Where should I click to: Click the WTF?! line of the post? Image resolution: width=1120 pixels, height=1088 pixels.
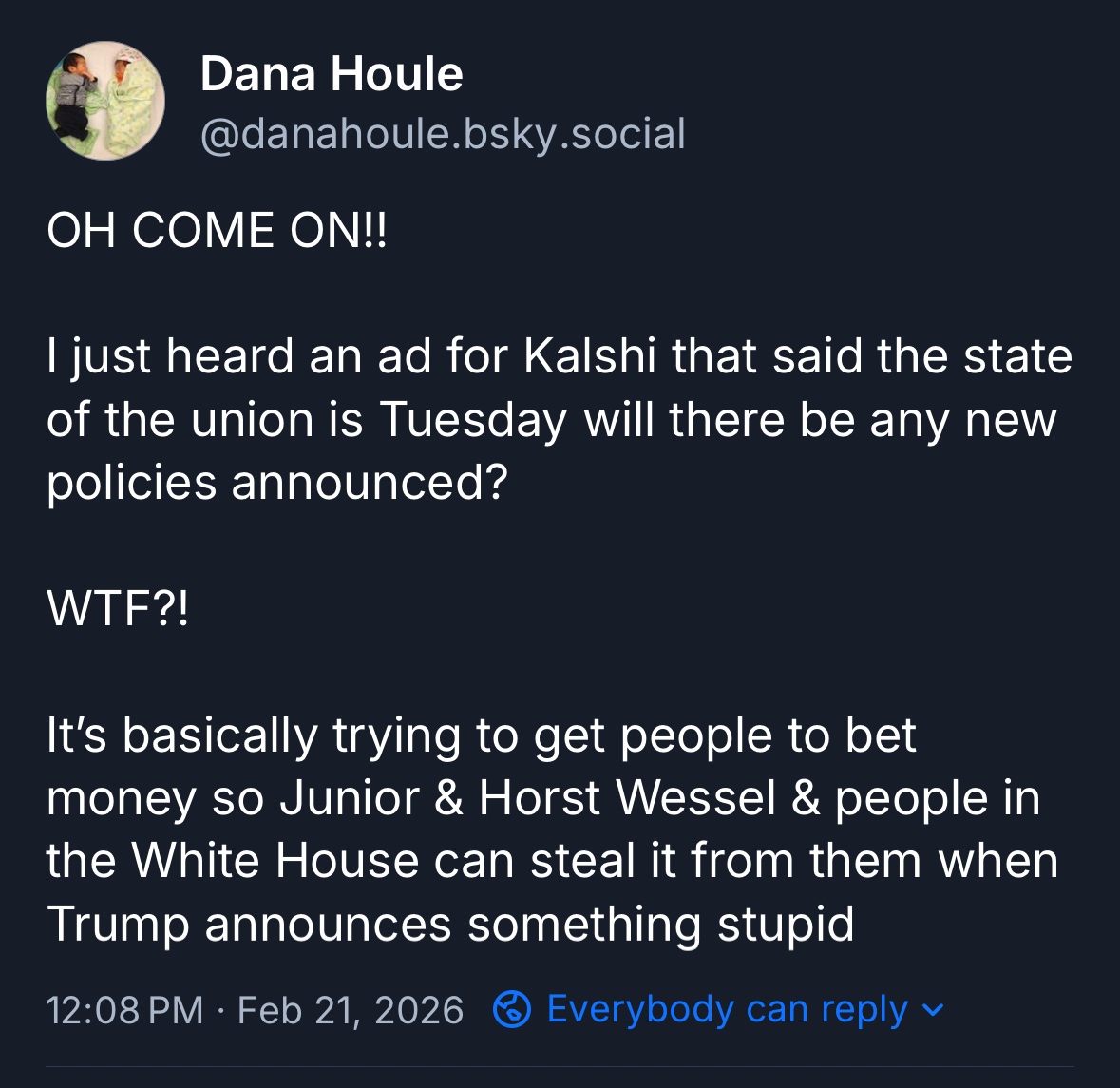coord(118,609)
